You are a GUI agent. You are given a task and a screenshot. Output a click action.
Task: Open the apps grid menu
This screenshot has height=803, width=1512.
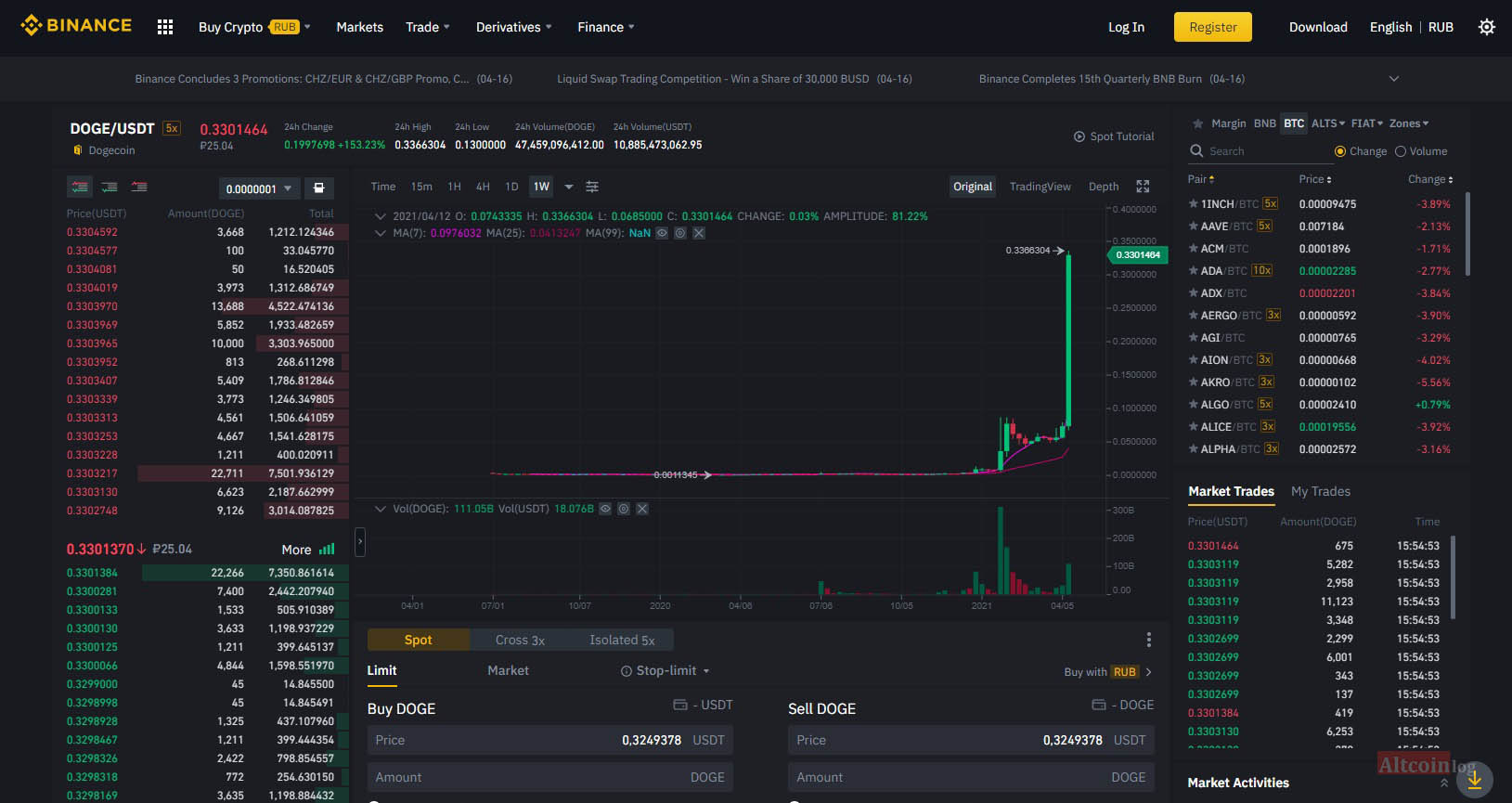[x=165, y=27]
